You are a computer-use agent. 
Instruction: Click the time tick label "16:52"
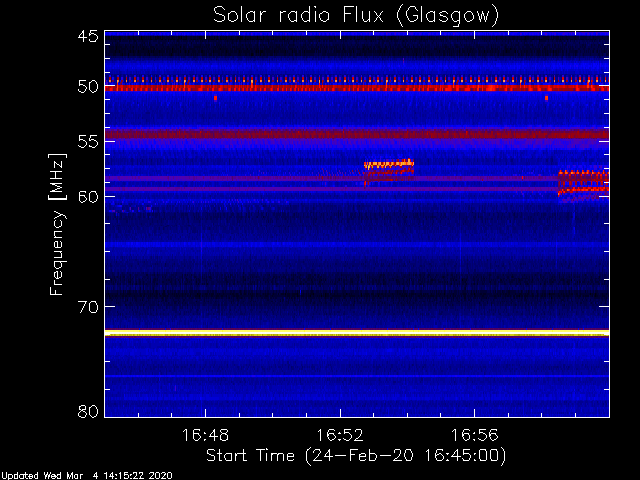pyautogui.click(x=340, y=435)
